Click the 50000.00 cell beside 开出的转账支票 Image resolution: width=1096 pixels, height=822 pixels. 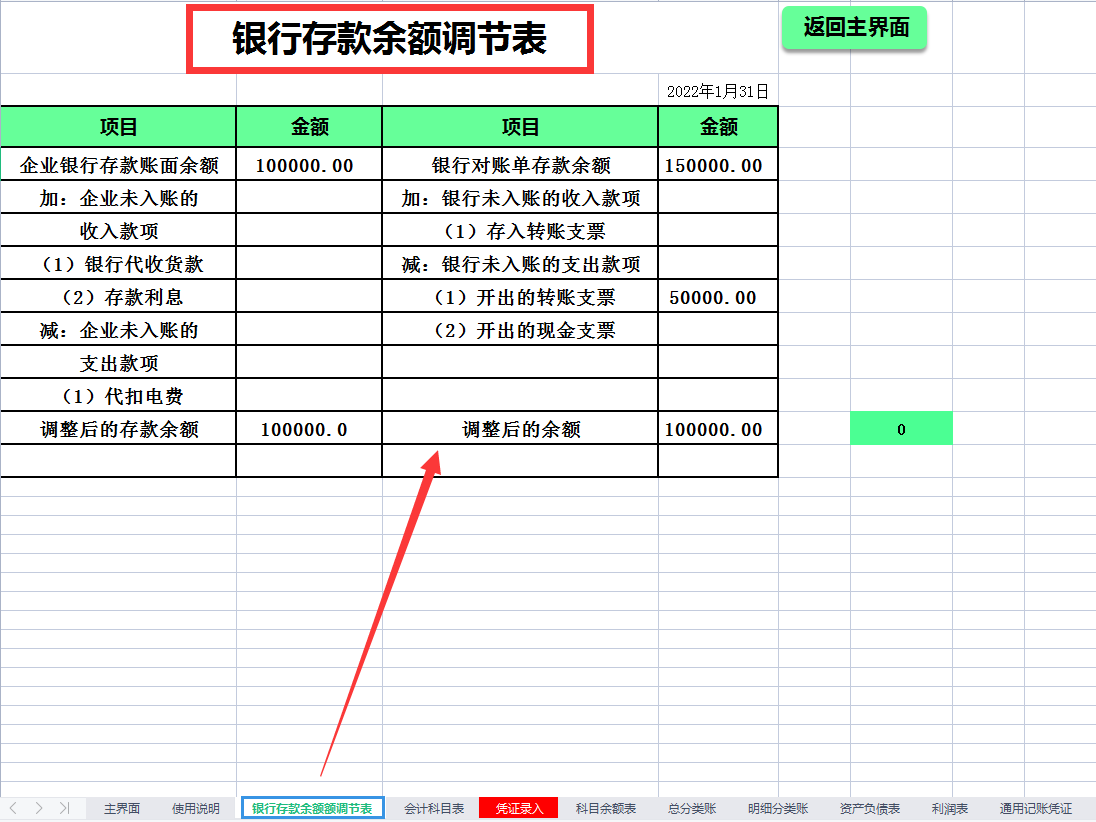[x=716, y=296]
